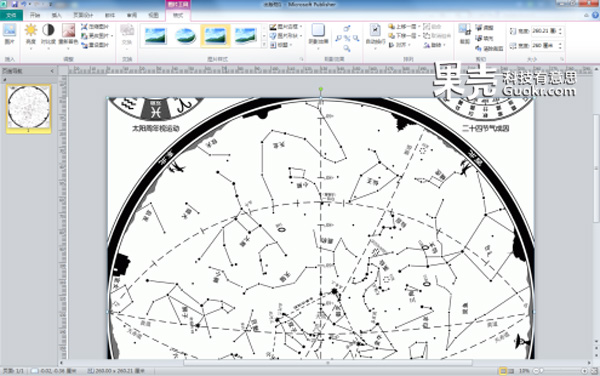This screenshot has width=600, height=376.
Task: Open the Size group dialog launcher
Action: 562,59
